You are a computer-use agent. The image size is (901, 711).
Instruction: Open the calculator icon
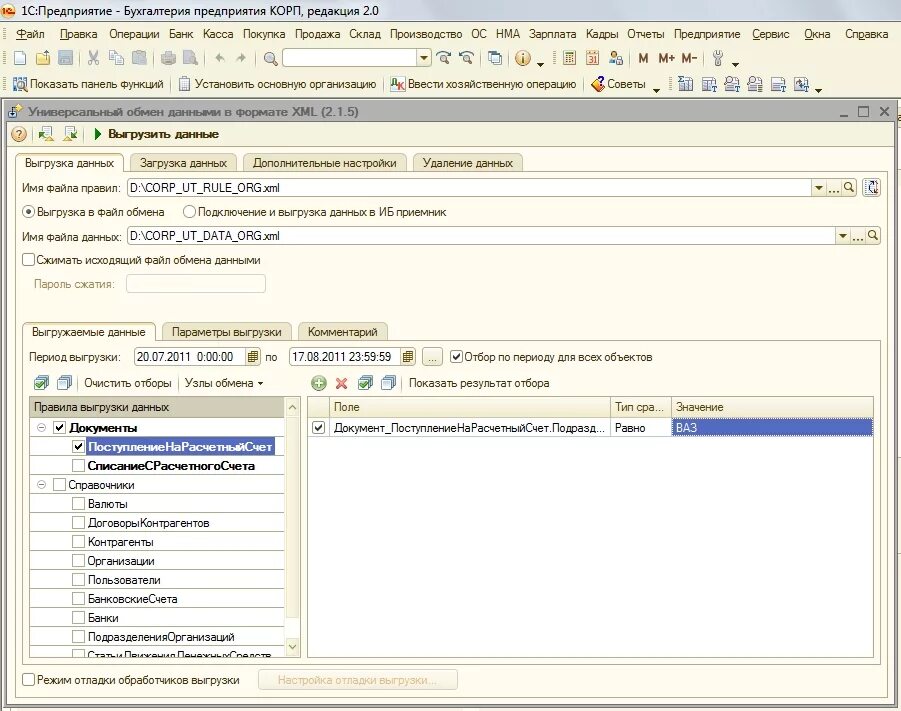point(569,58)
